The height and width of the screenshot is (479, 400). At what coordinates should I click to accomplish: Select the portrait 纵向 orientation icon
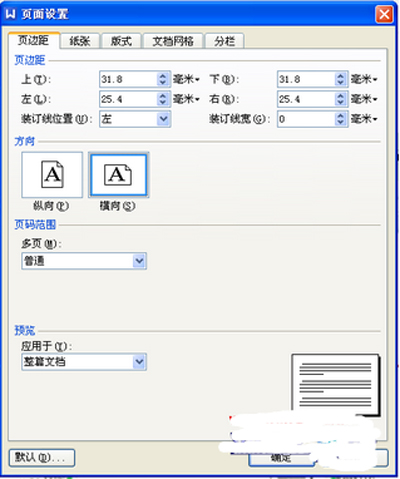point(52,175)
